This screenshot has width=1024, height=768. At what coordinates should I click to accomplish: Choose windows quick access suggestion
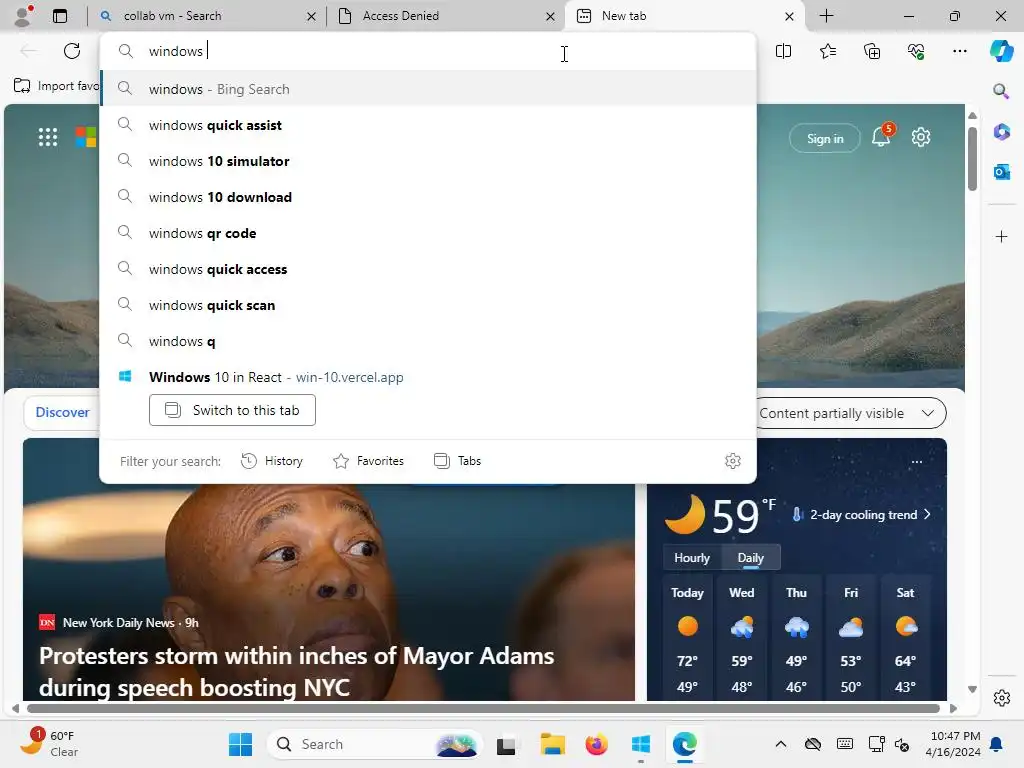[428, 269]
